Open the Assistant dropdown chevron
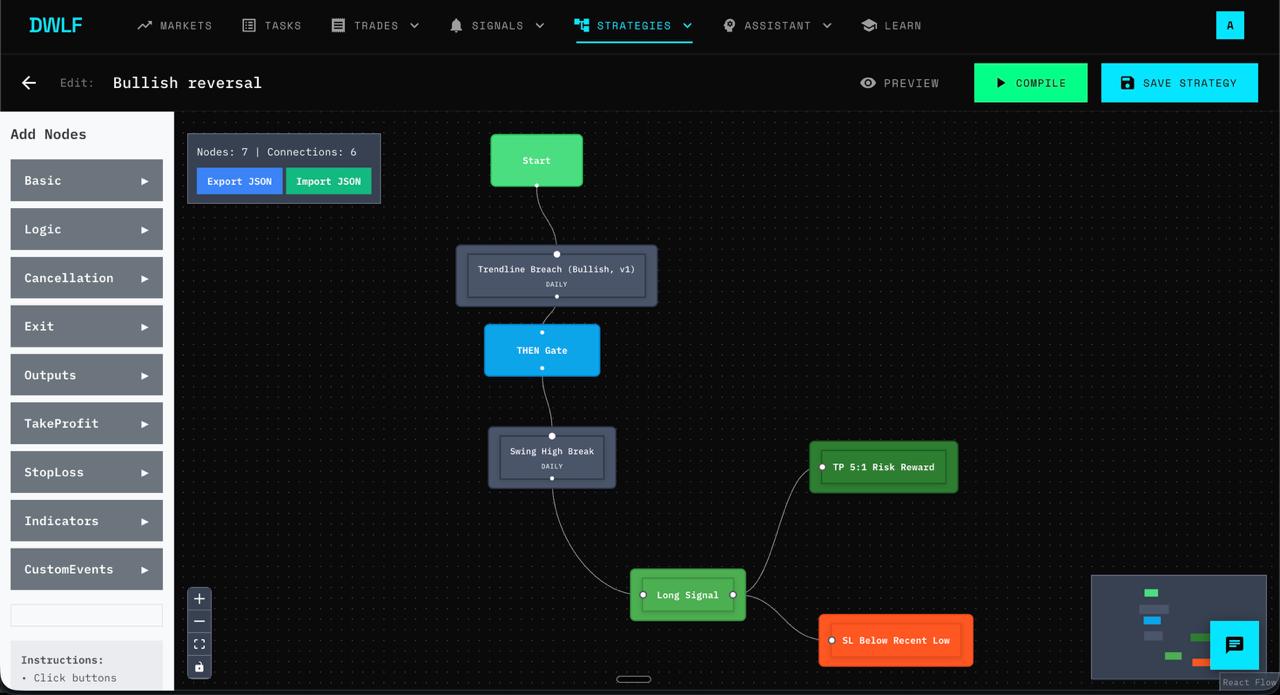The width and height of the screenshot is (1280, 695). point(826,25)
